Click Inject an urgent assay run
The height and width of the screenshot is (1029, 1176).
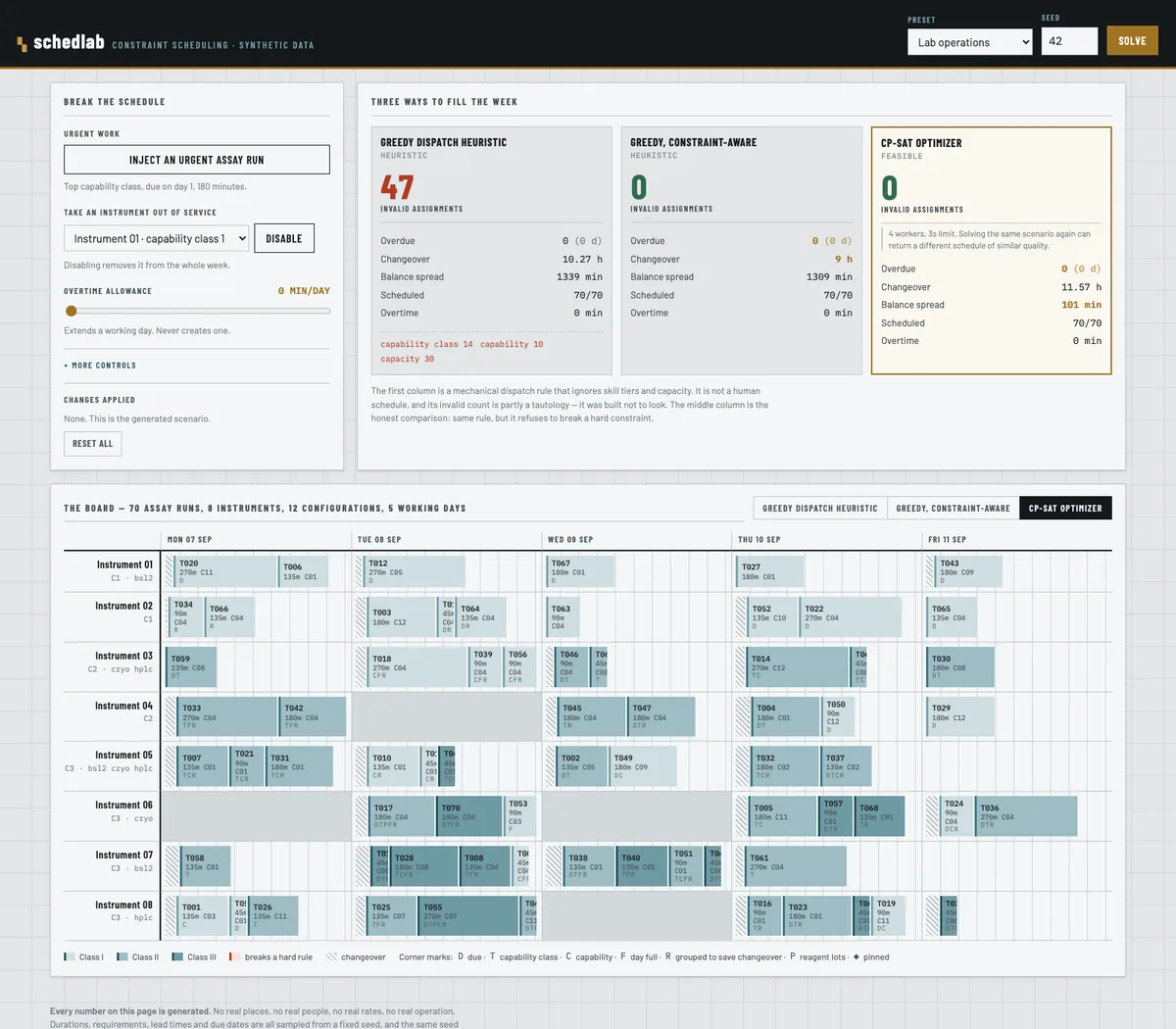point(197,160)
